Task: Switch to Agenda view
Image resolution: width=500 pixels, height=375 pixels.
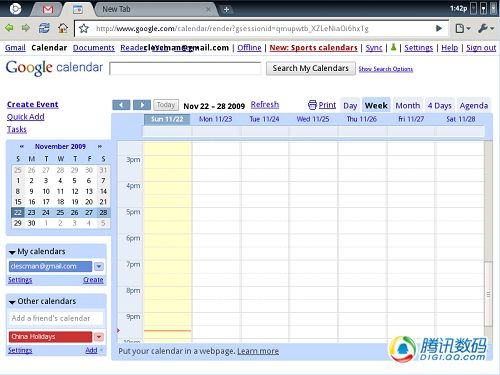Action: tap(474, 106)
